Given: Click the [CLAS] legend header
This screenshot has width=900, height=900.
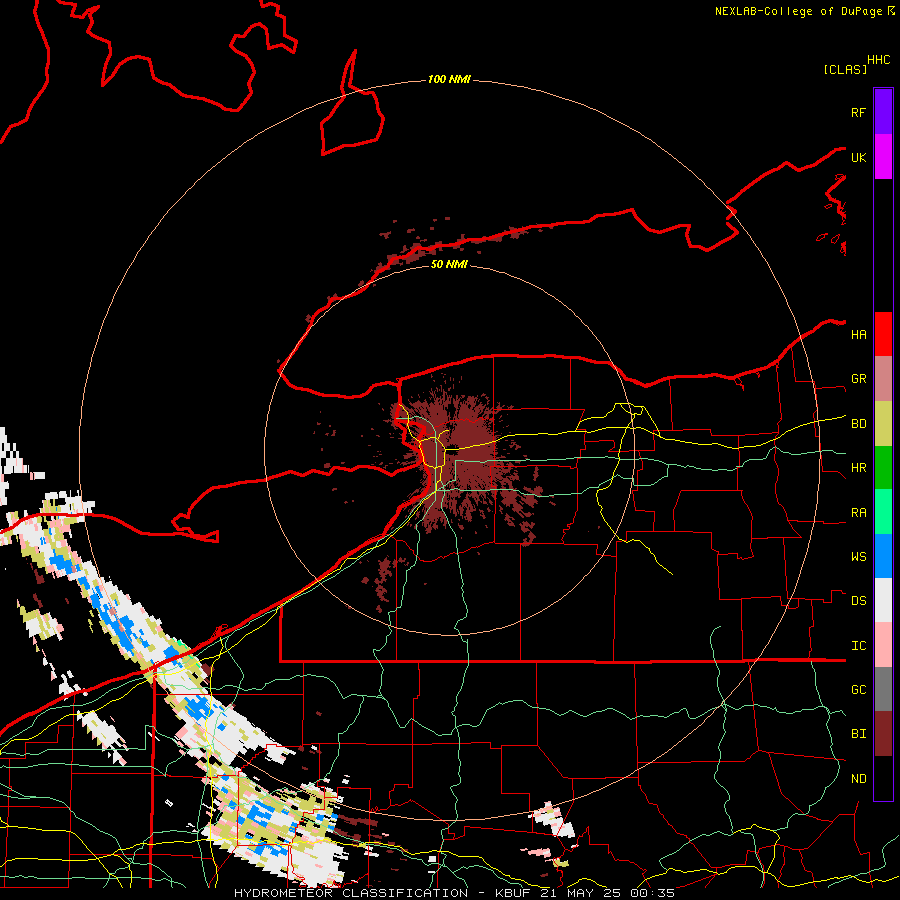Looking at the screenshot, I should pos(845,69).
